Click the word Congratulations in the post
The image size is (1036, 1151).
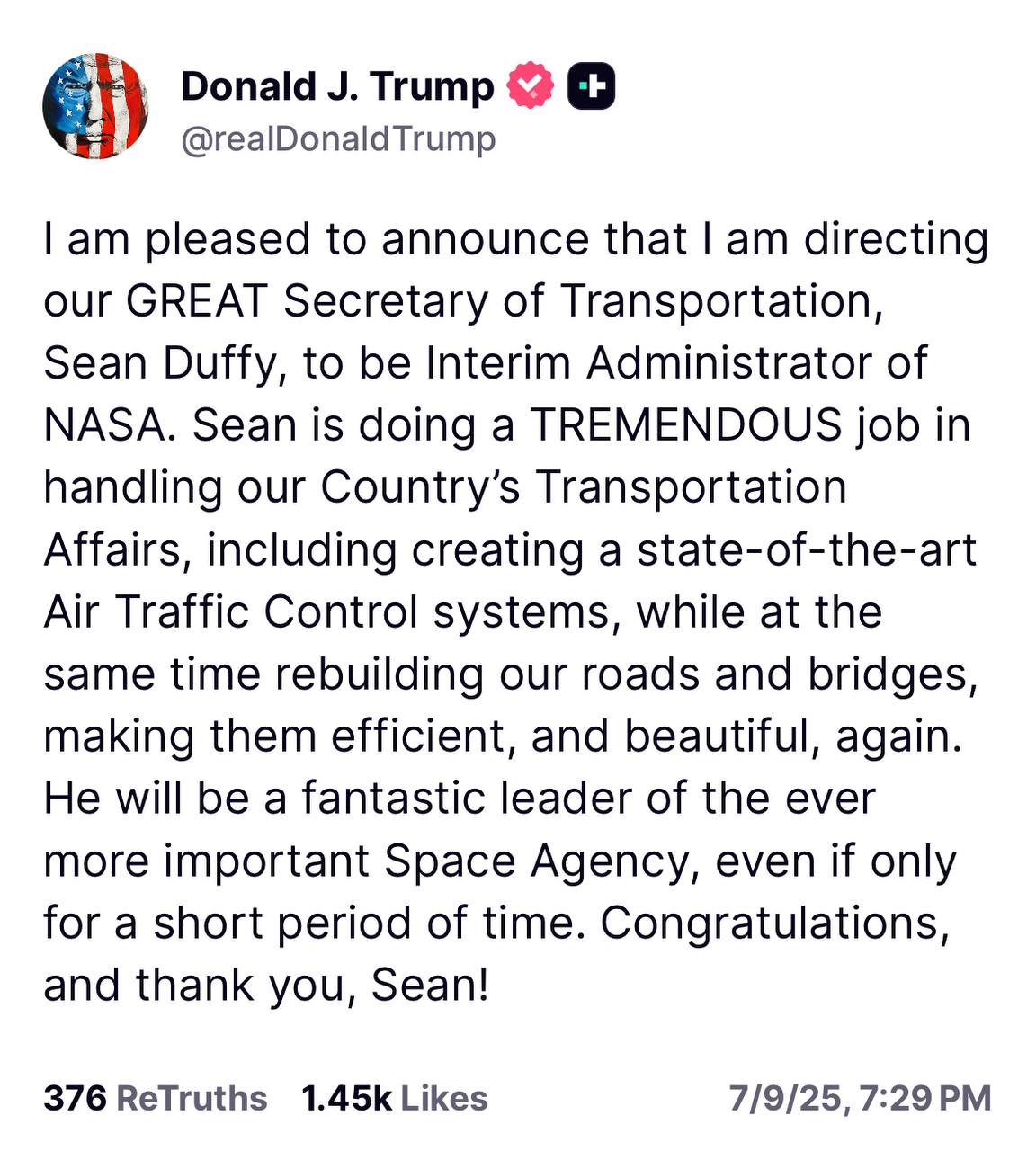pyautogui.click(x=774, y=923)
